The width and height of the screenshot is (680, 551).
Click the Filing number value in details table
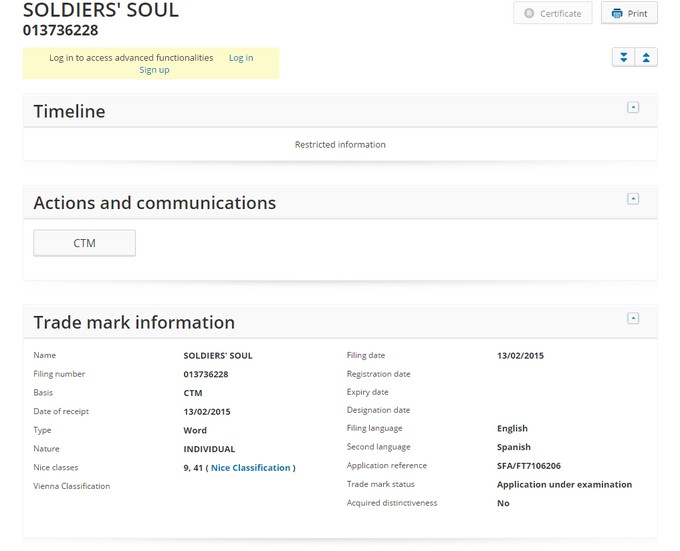click(x=206, y=374)
